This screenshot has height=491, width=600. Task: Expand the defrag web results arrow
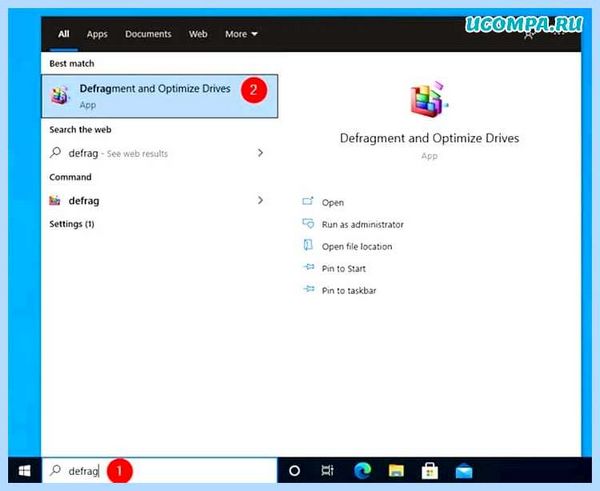click(x=261, y=153)
